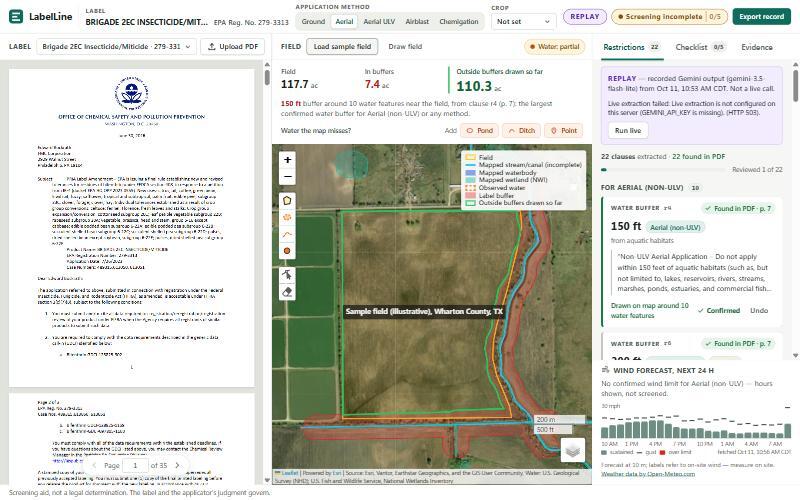Click the Water: partial status badge
The image size is (800, 500).
[555, 46]
